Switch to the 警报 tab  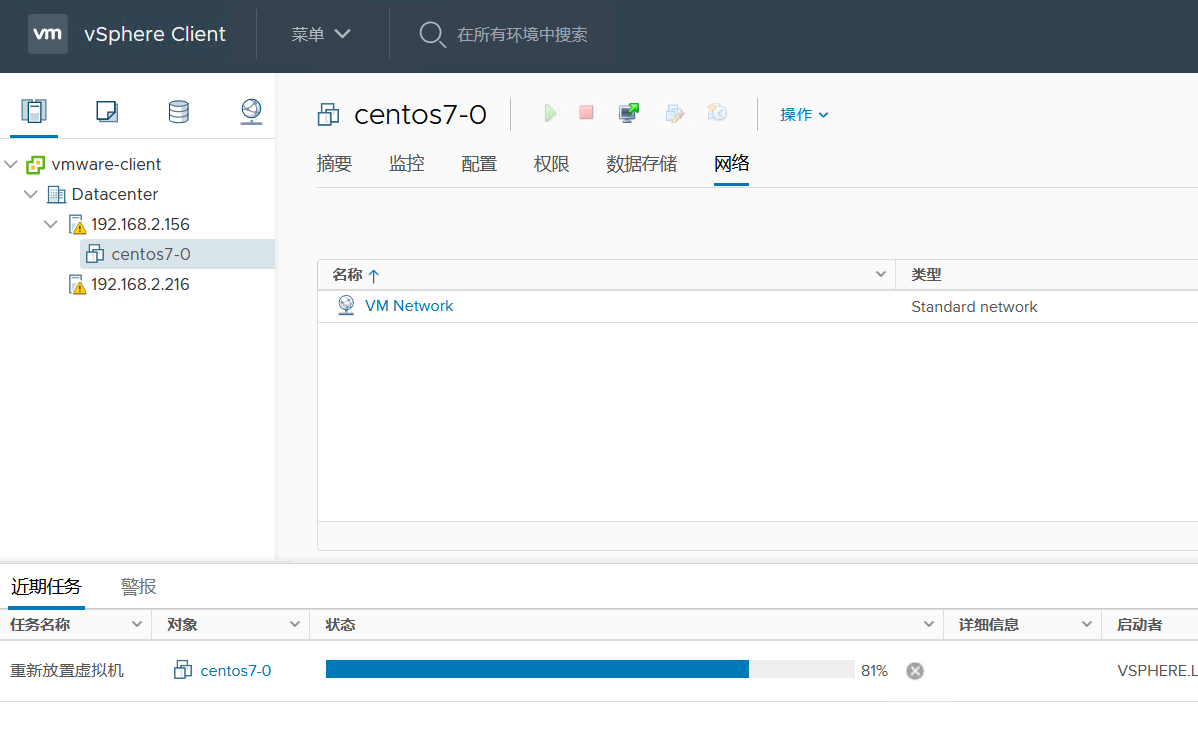(x=138, y=587)
